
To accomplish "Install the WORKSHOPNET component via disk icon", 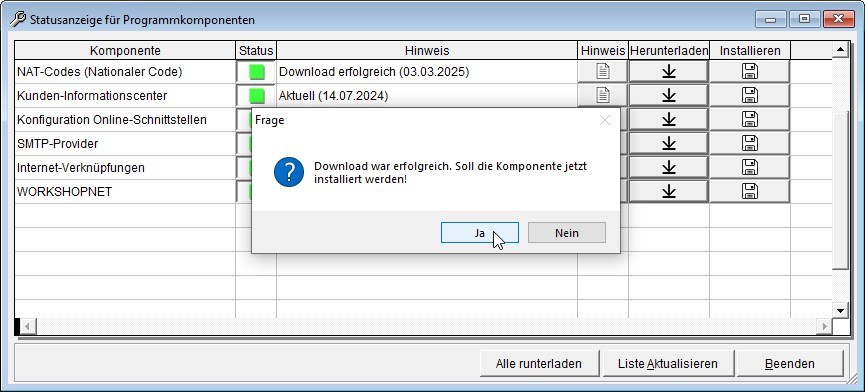I will pos(750,191).
